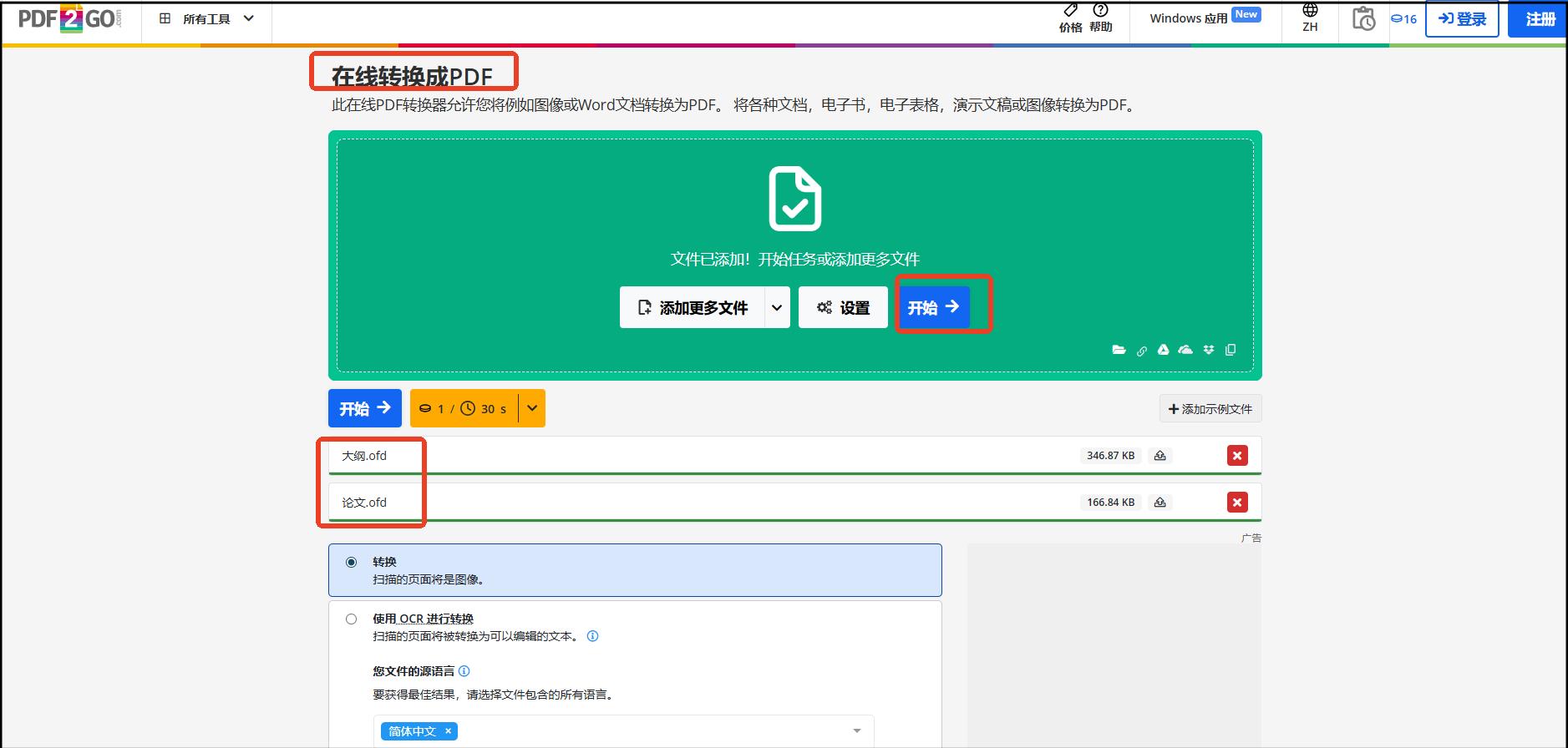Click the OneDrive cloud upload icon
Screen dimensions: 1568x748
click(1185, 350)
